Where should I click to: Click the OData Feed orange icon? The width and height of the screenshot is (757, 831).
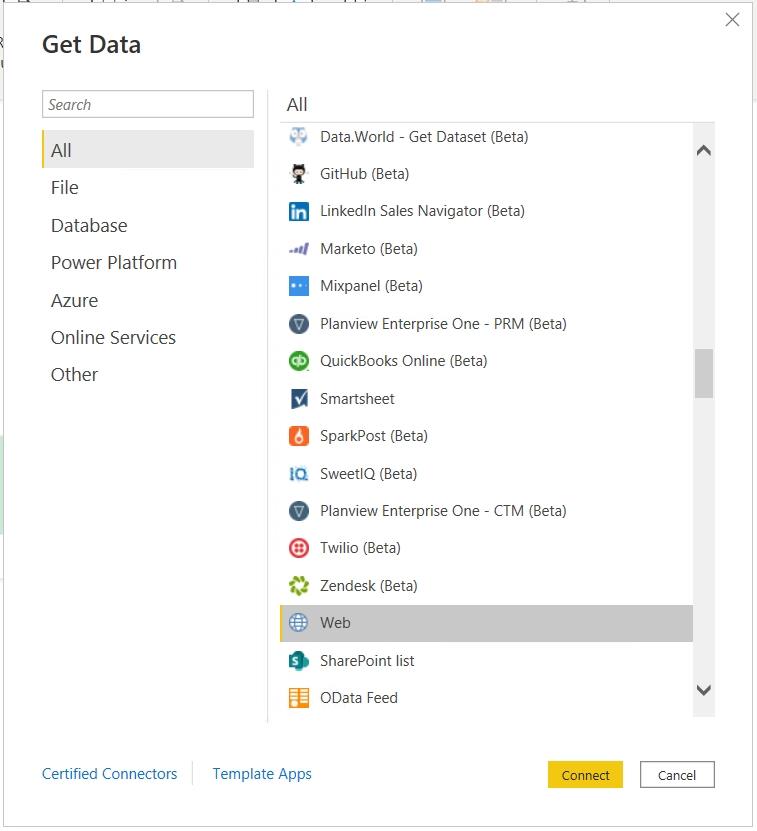298,698
